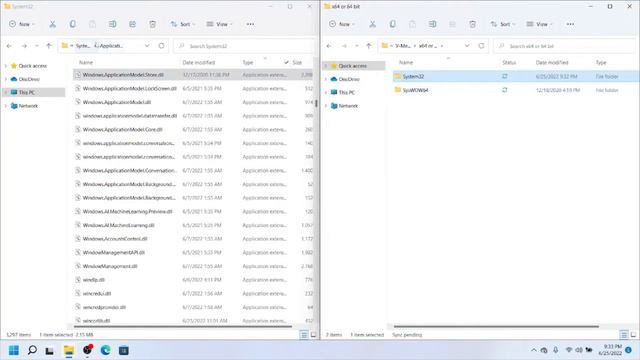Image resolution: width=640 pixels, height=360 pixels.
Task: Click horizontal scrollbar in System32 window
Action: [183, 327]
